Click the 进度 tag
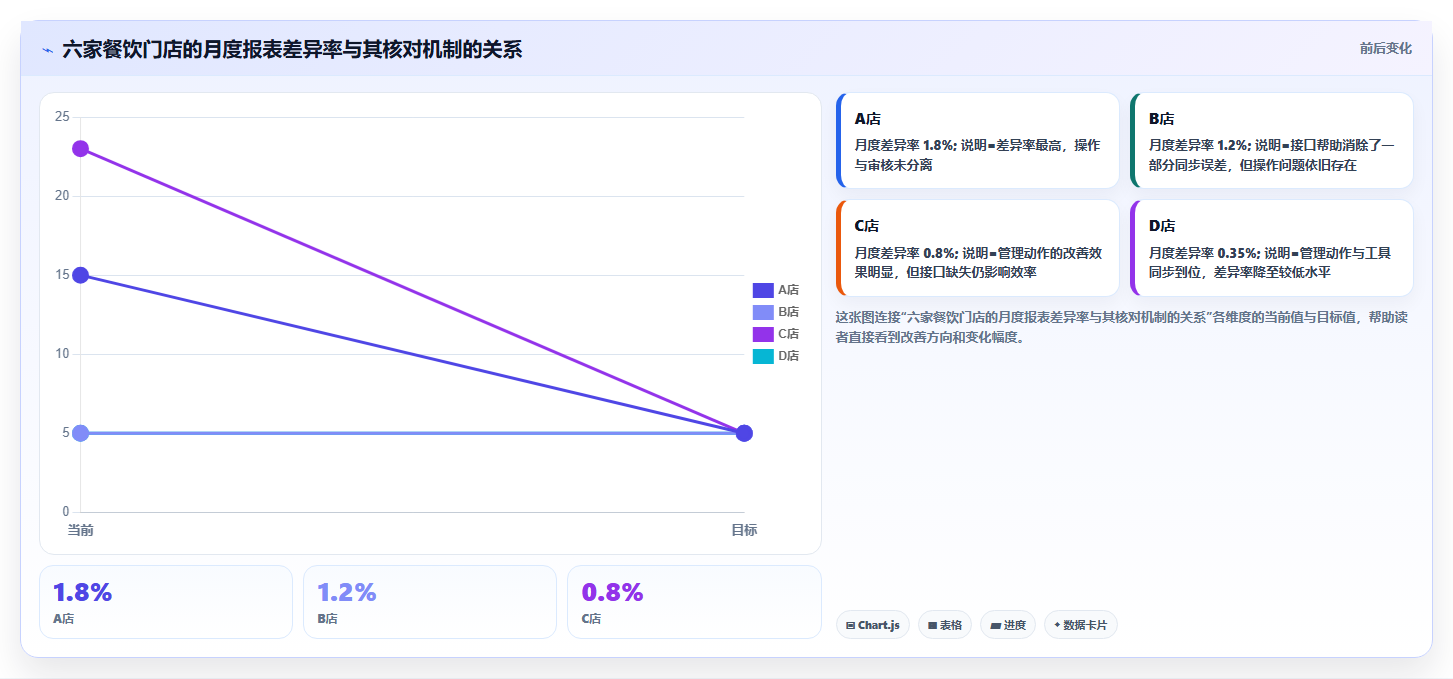Screen dimensions: 1453x679 coord(1008,625)
